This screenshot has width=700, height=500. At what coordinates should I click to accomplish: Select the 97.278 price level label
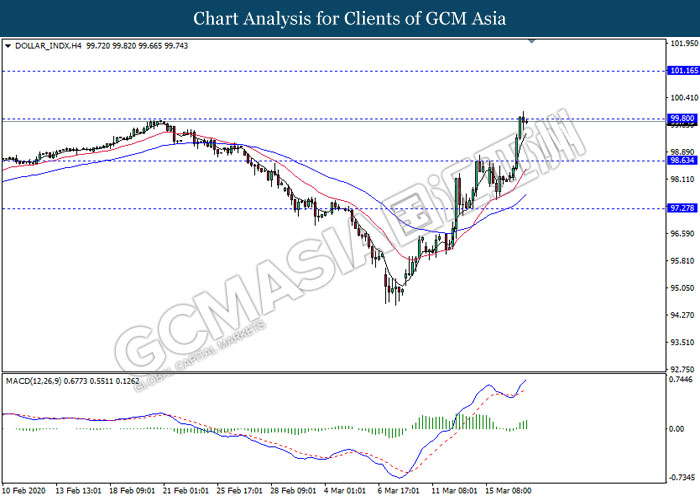[683, 209]
